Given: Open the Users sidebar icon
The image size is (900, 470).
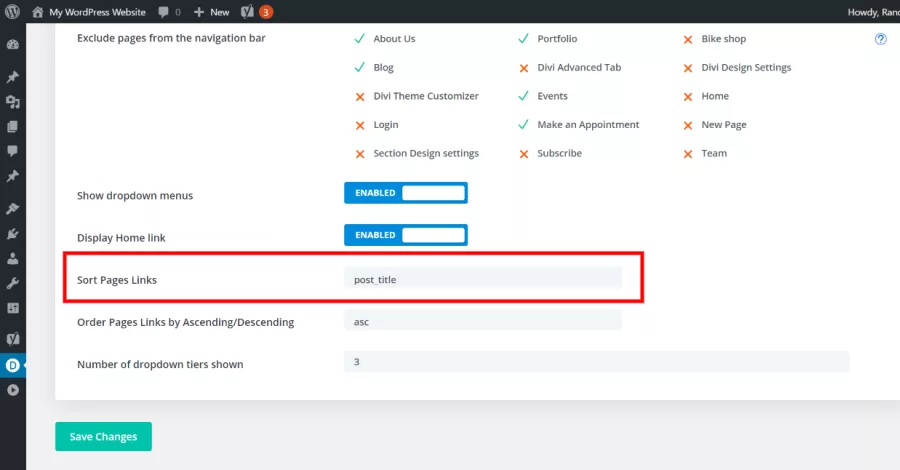Looking at the screenshot, I should click(13, 259).
